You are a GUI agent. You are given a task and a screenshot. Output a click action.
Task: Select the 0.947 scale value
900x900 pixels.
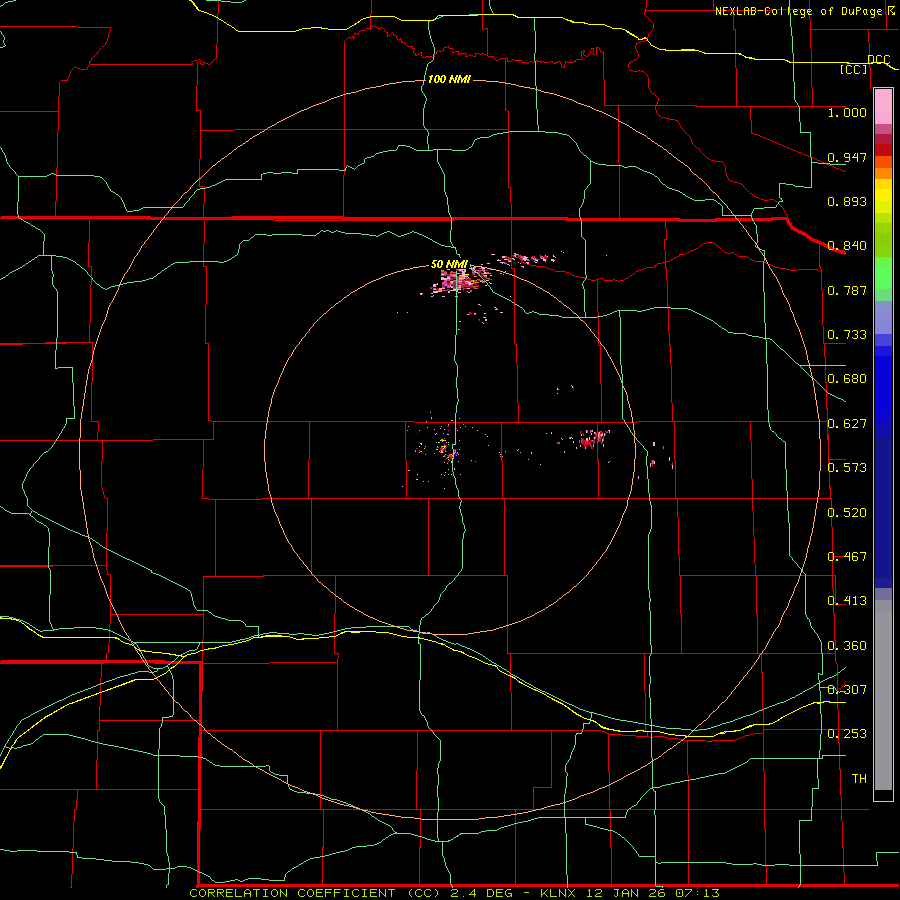[x=847, y=157]
